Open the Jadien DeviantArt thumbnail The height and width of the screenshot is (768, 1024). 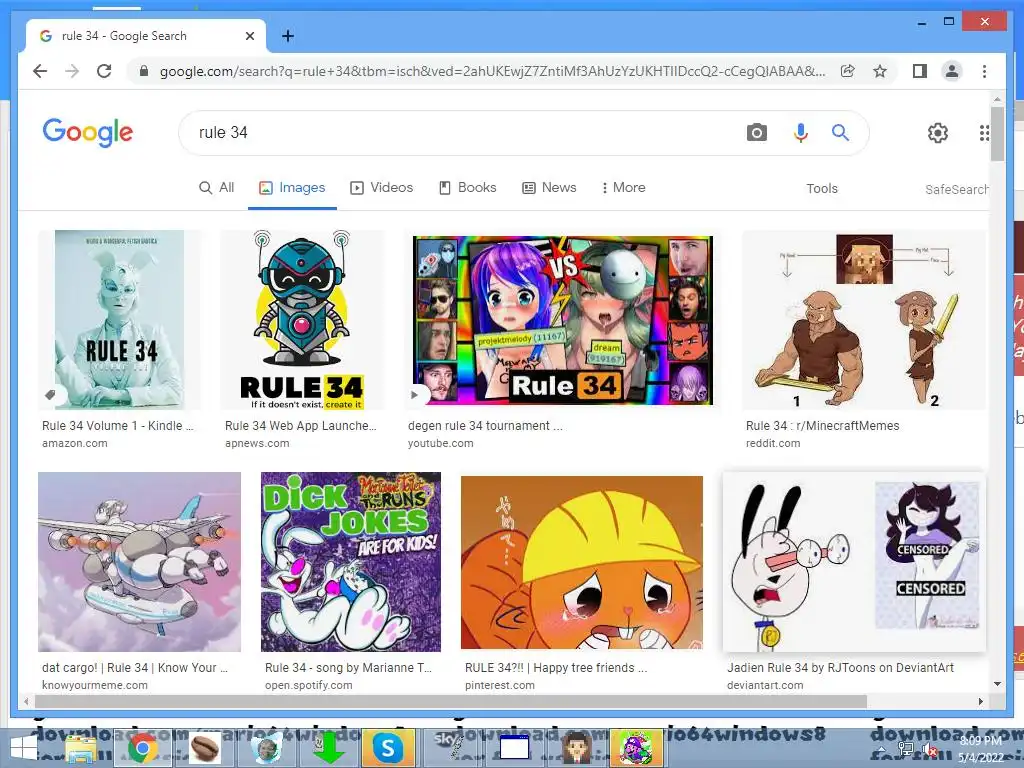pyautogui.click(x=854, y=562)
